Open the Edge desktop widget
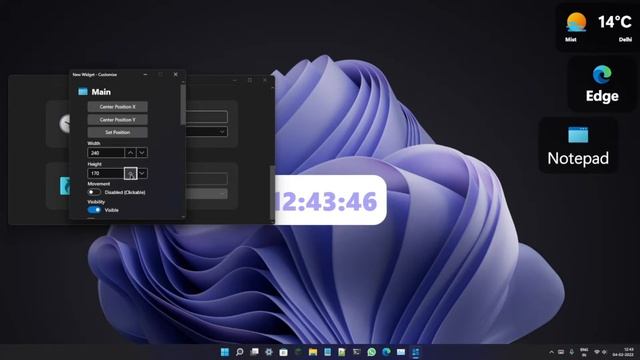Screen dimensions: 640x360 click(602, 84)
